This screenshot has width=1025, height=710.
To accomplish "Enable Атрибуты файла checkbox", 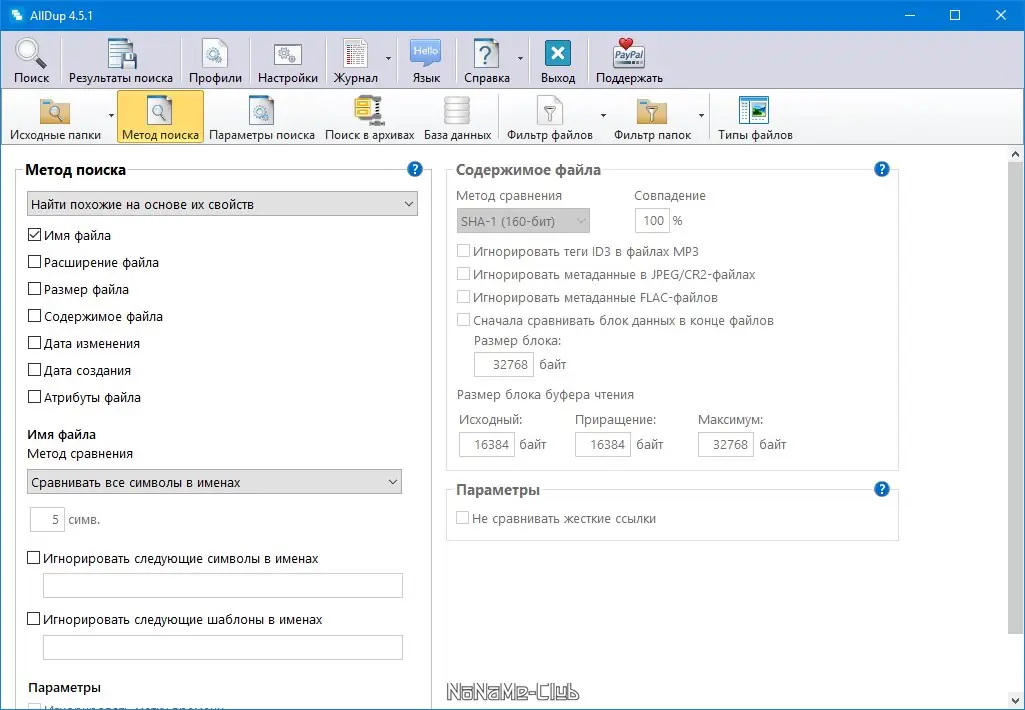I will pos(35,397).
